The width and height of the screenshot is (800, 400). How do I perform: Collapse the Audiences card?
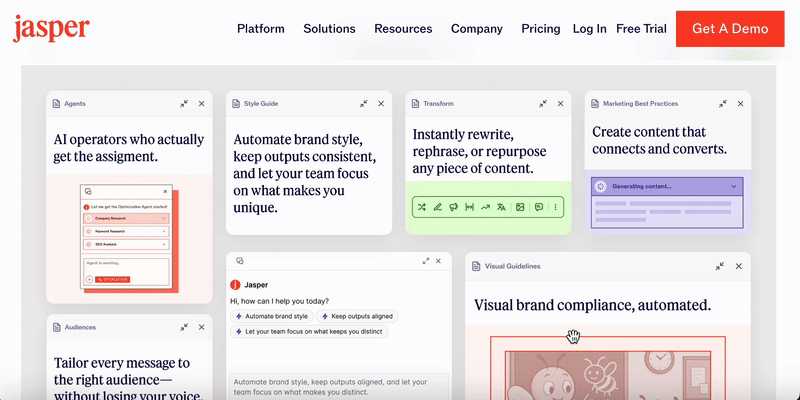184,328
